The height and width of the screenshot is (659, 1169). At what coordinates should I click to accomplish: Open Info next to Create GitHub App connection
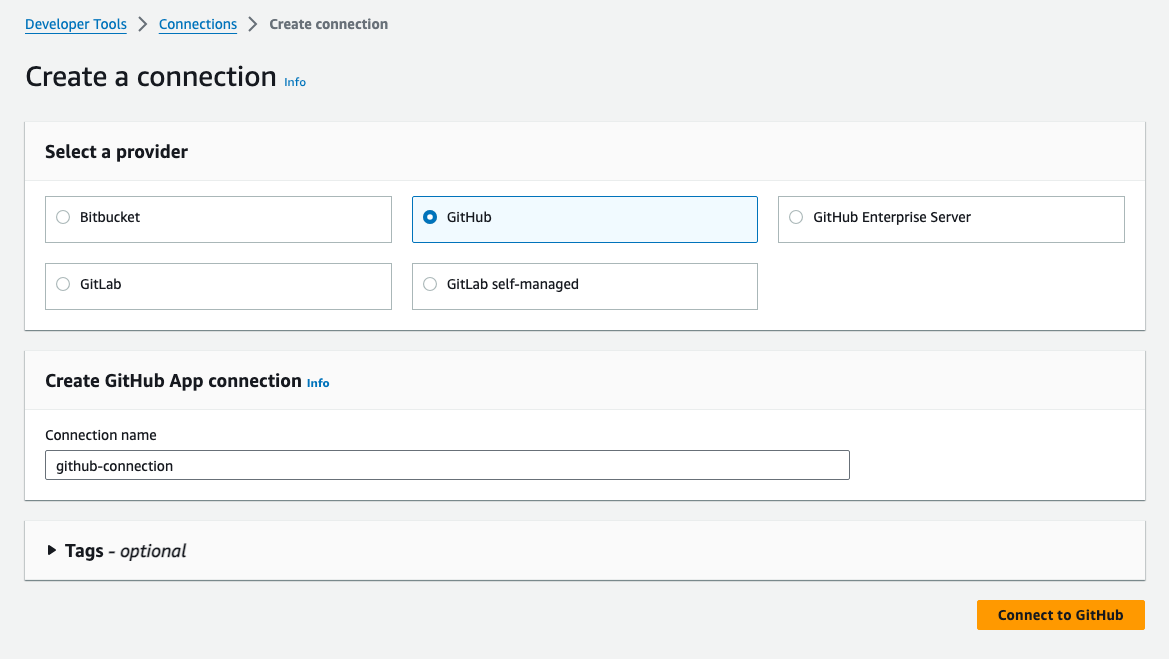click(318, 383)
